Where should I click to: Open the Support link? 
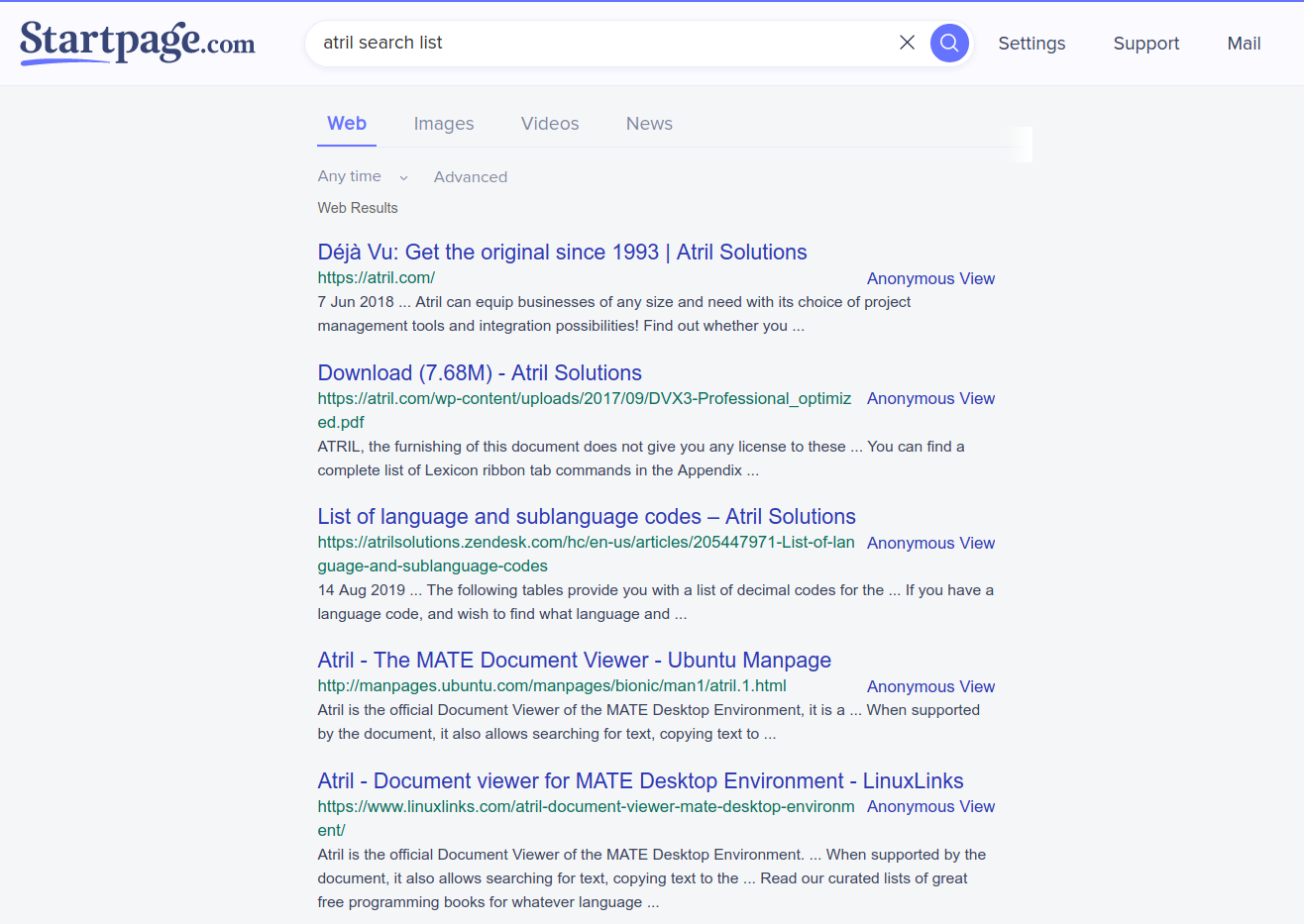click(1146, 44)
